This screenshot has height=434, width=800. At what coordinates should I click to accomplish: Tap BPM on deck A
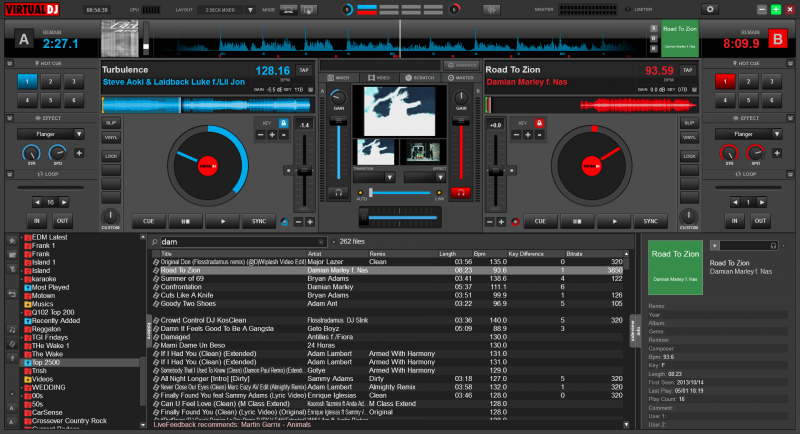click(x=304, y=70)
